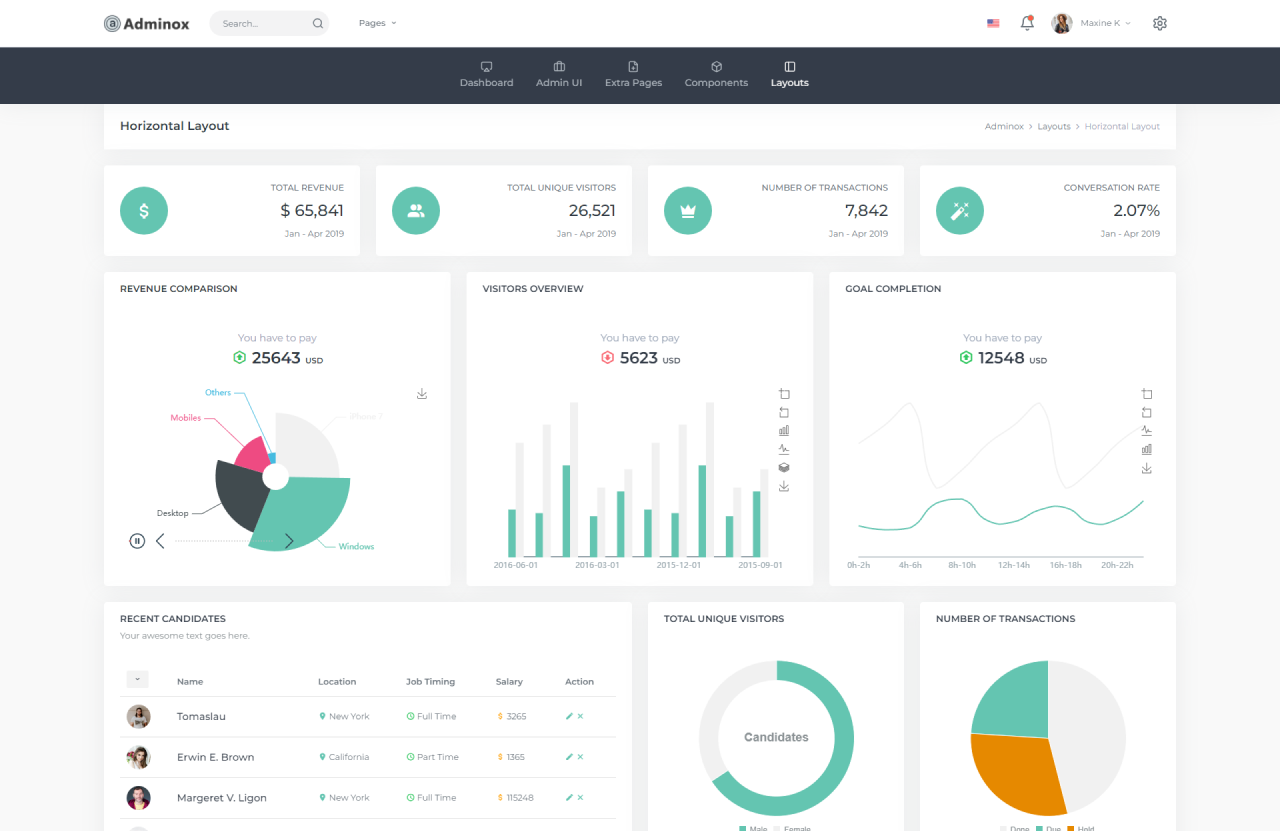The width and height of the screenshot is (1280, 831).
Task: Focus the Search input field
Action: pos(269,23)
